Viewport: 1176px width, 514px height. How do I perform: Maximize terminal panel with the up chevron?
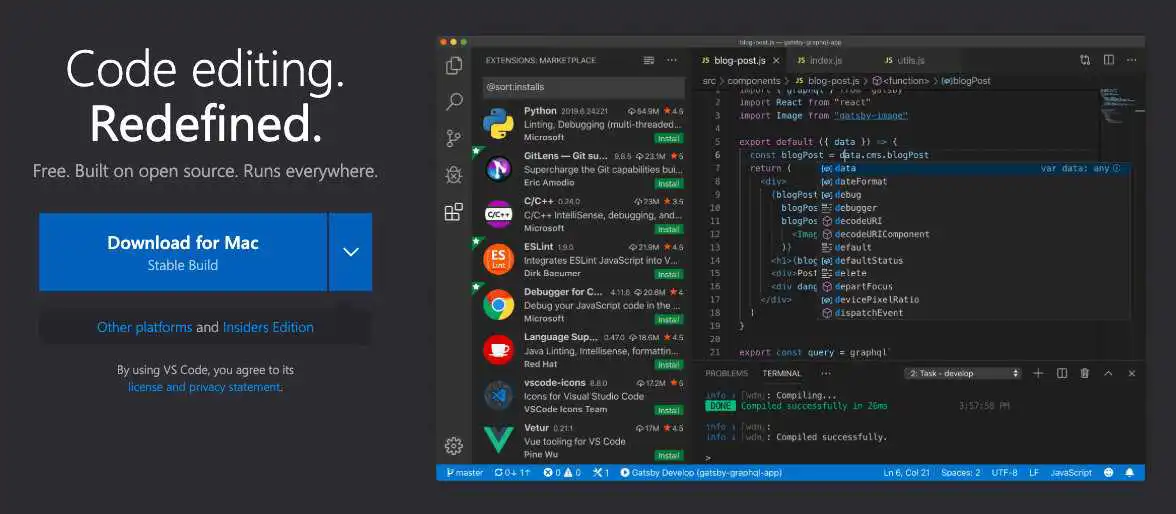1108,373
